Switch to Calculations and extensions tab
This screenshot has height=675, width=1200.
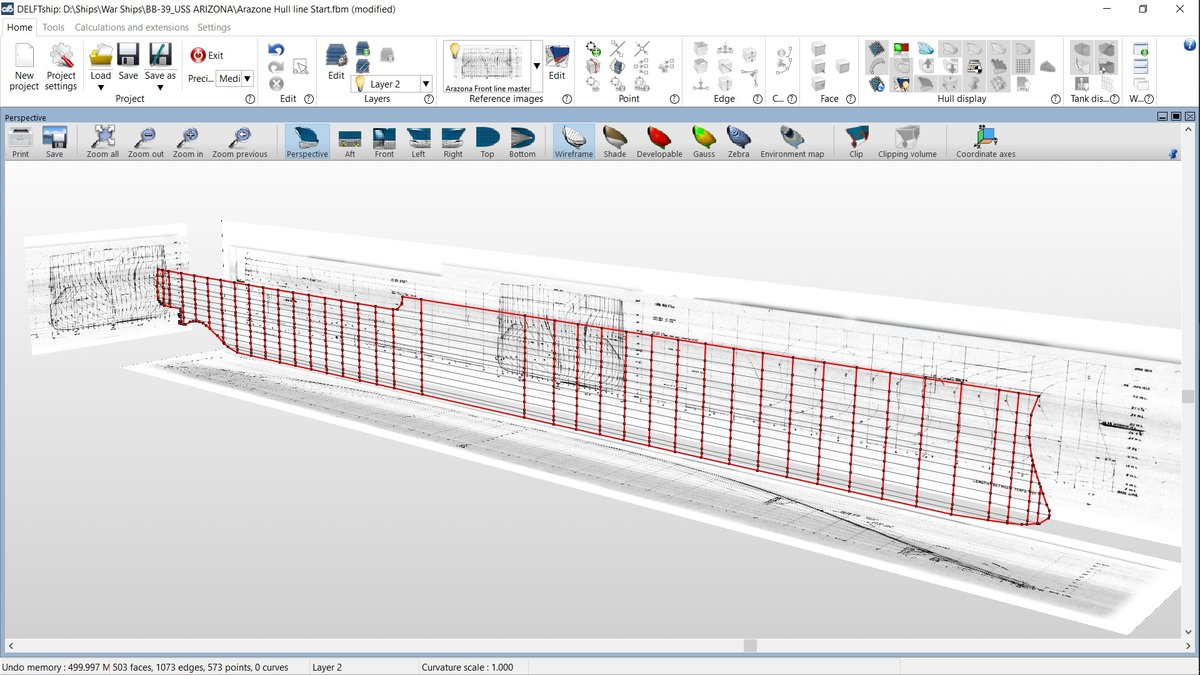coord(132,27)
